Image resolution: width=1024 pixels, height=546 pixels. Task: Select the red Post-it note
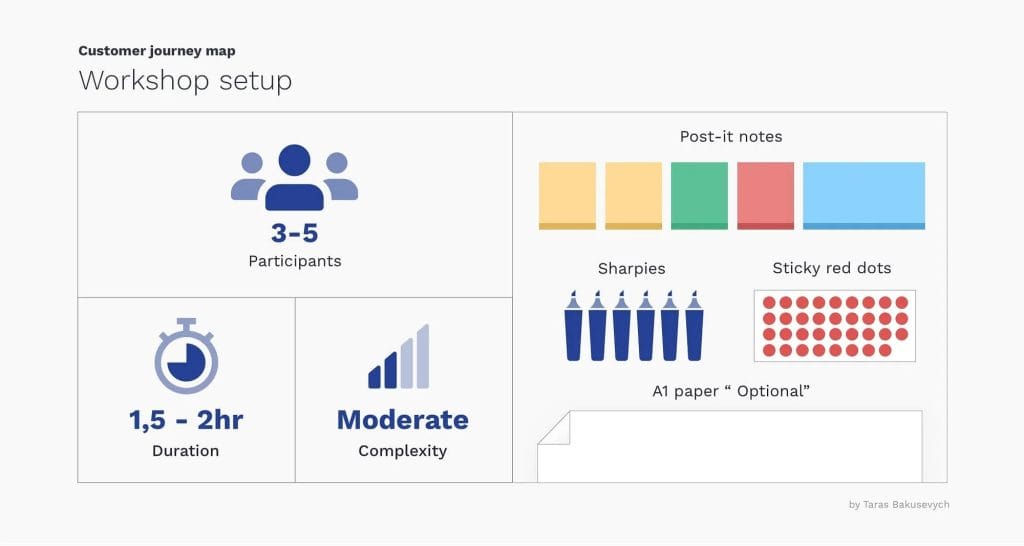[765, 196]
